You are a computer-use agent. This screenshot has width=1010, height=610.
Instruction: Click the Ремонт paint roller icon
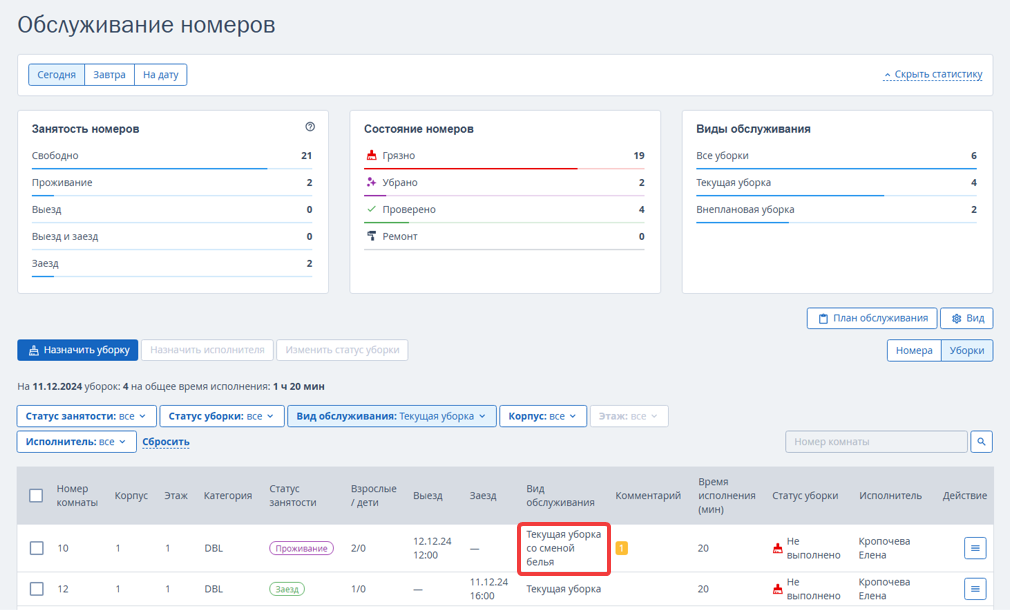371,236
